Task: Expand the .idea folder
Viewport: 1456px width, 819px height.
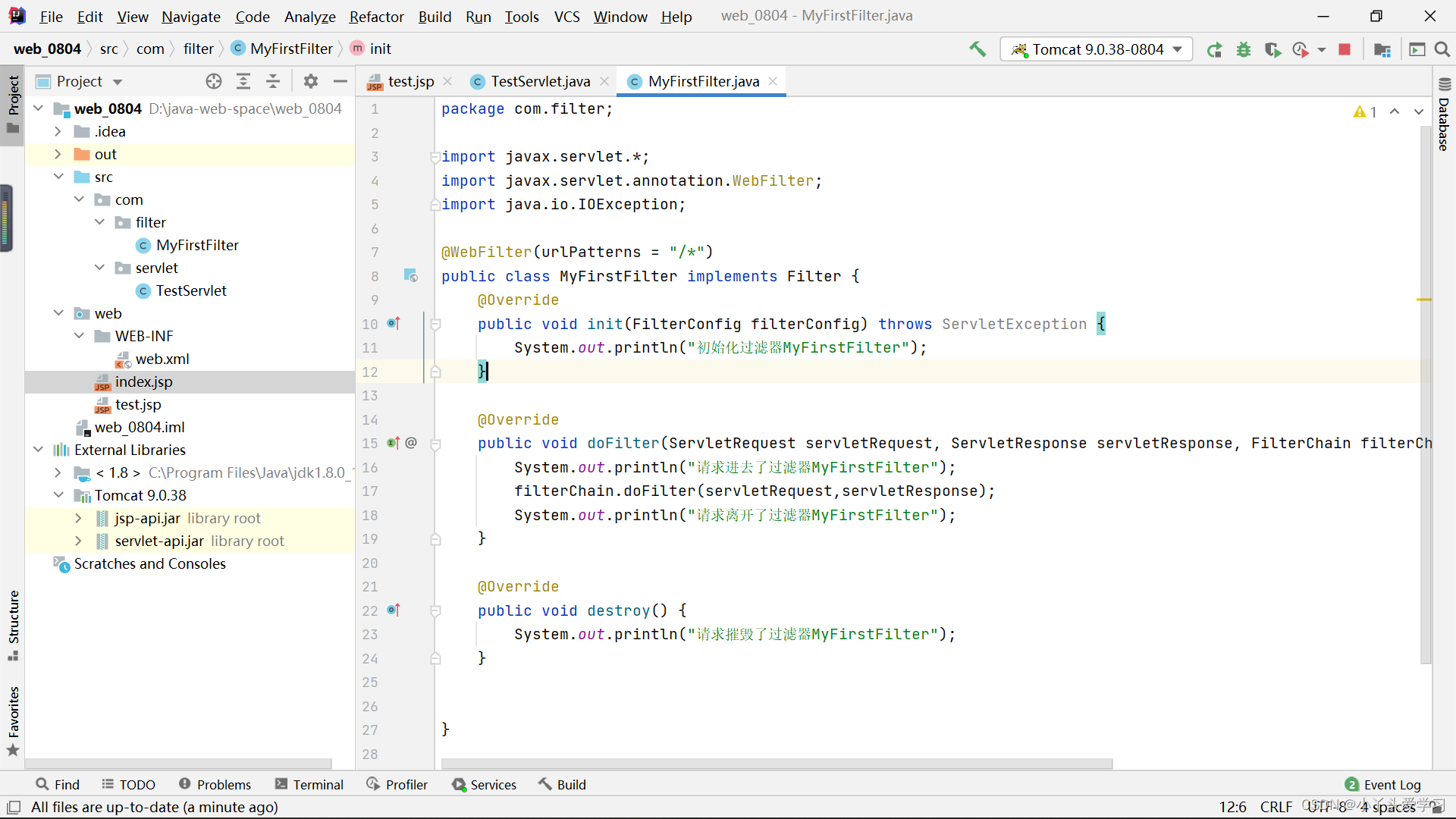Action: click(58, 131)
